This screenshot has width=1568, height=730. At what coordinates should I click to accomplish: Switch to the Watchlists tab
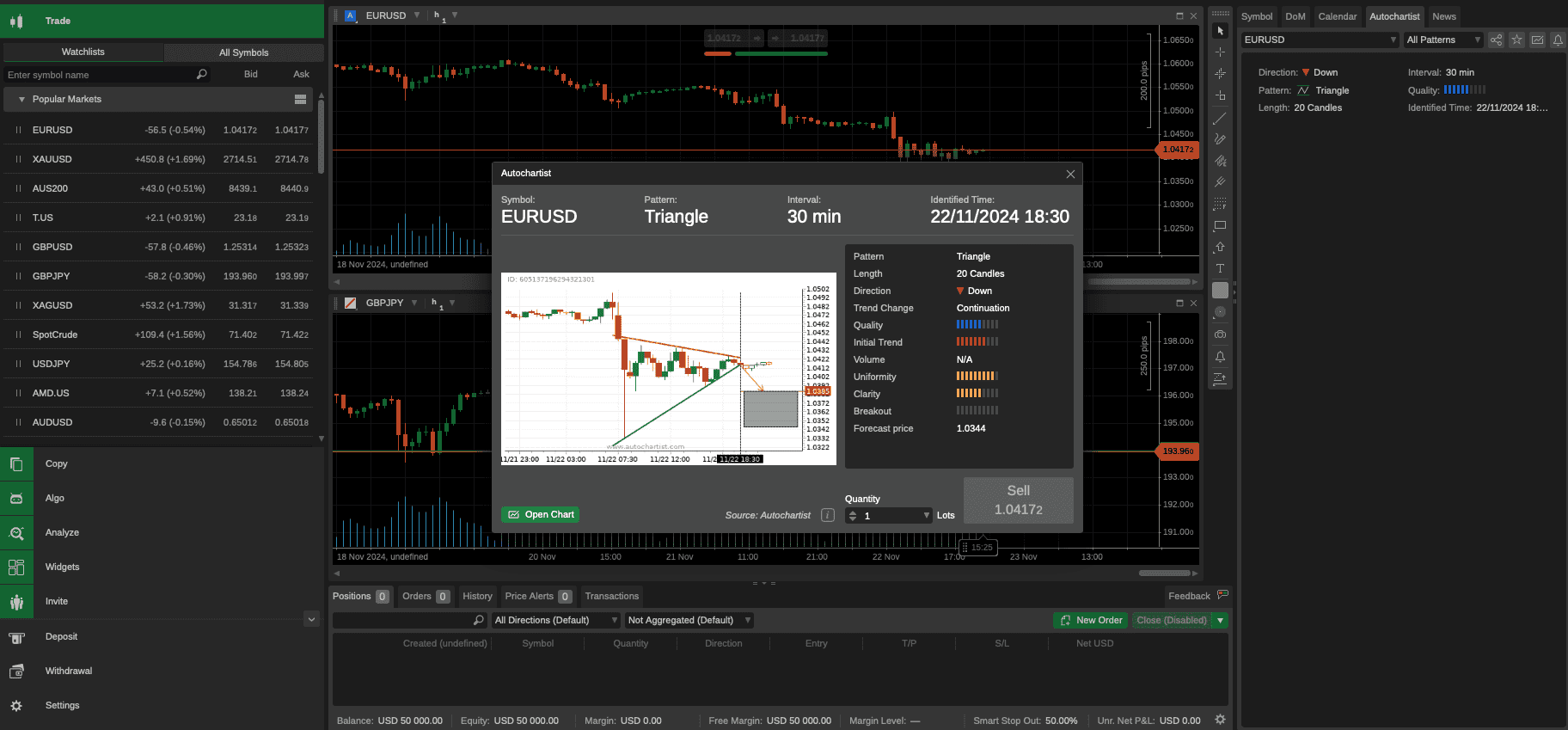[83, 52]
